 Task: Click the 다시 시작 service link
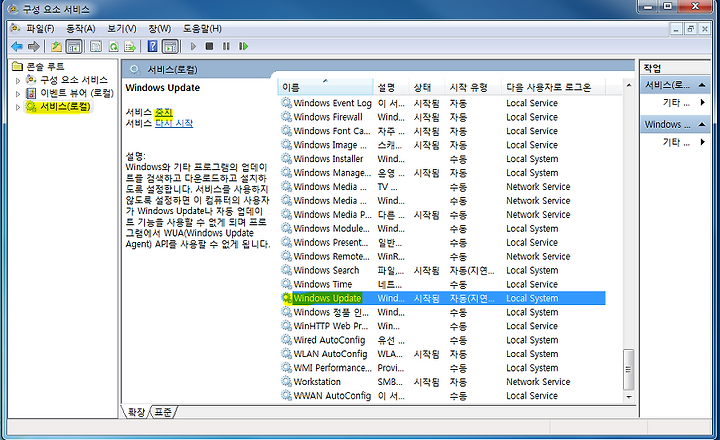point(174,123)
